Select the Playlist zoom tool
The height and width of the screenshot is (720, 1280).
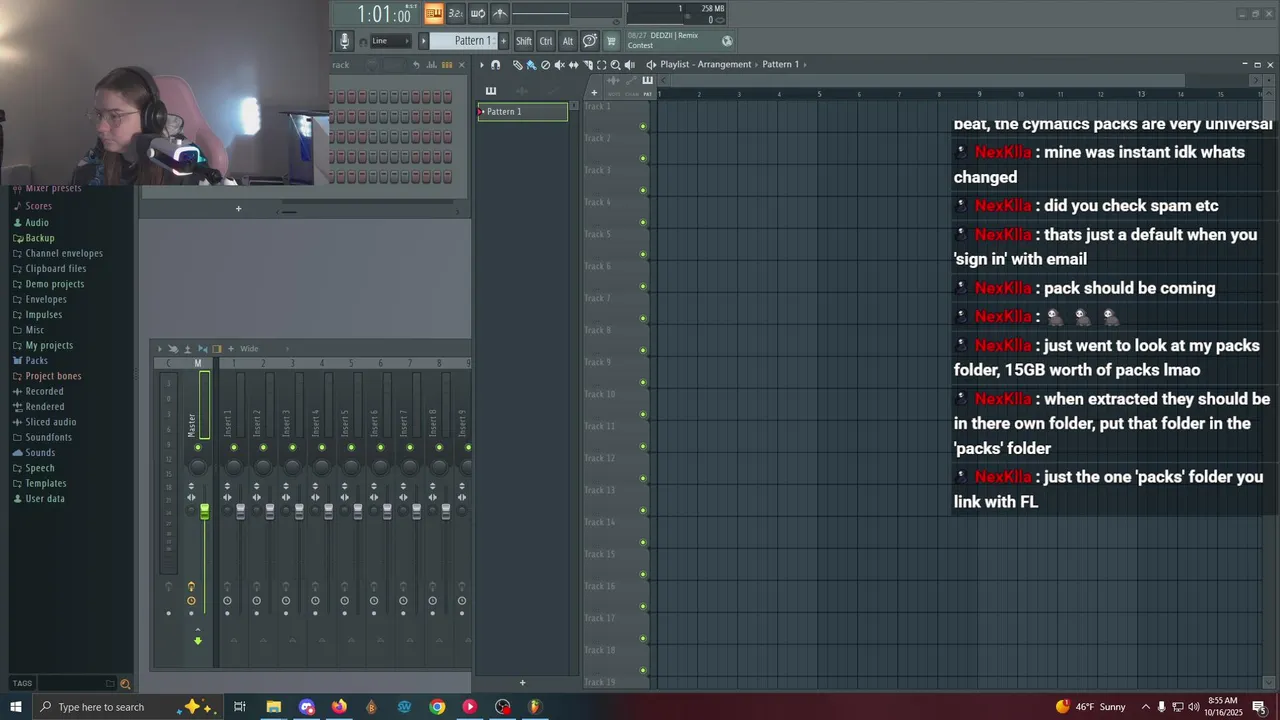point(615,65)
